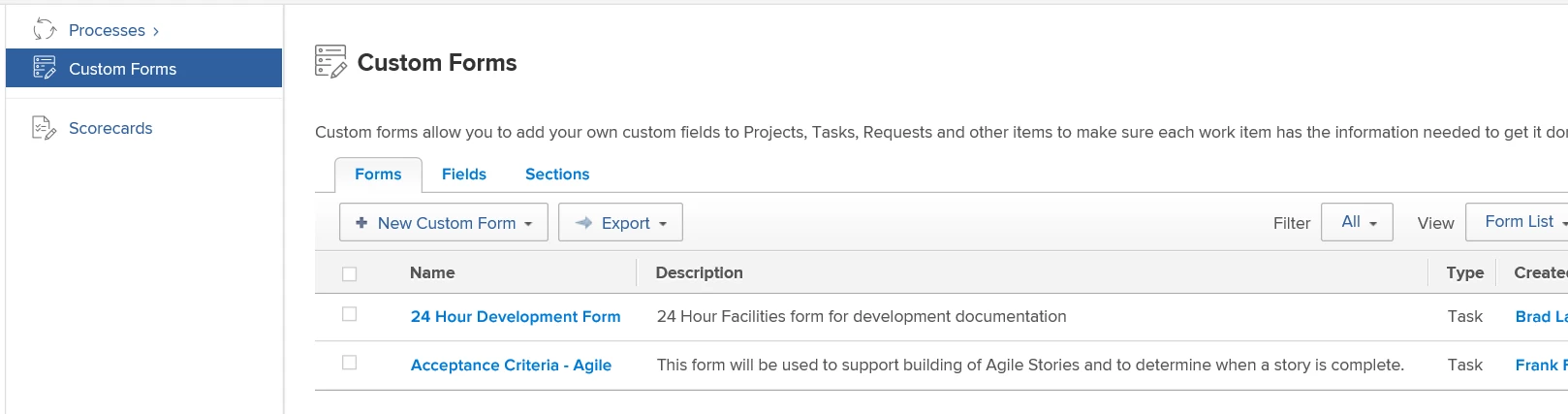Tick the select-all checkbox in header row
Viewport: 1568px width, 414px height.
(x=350, y=274)
